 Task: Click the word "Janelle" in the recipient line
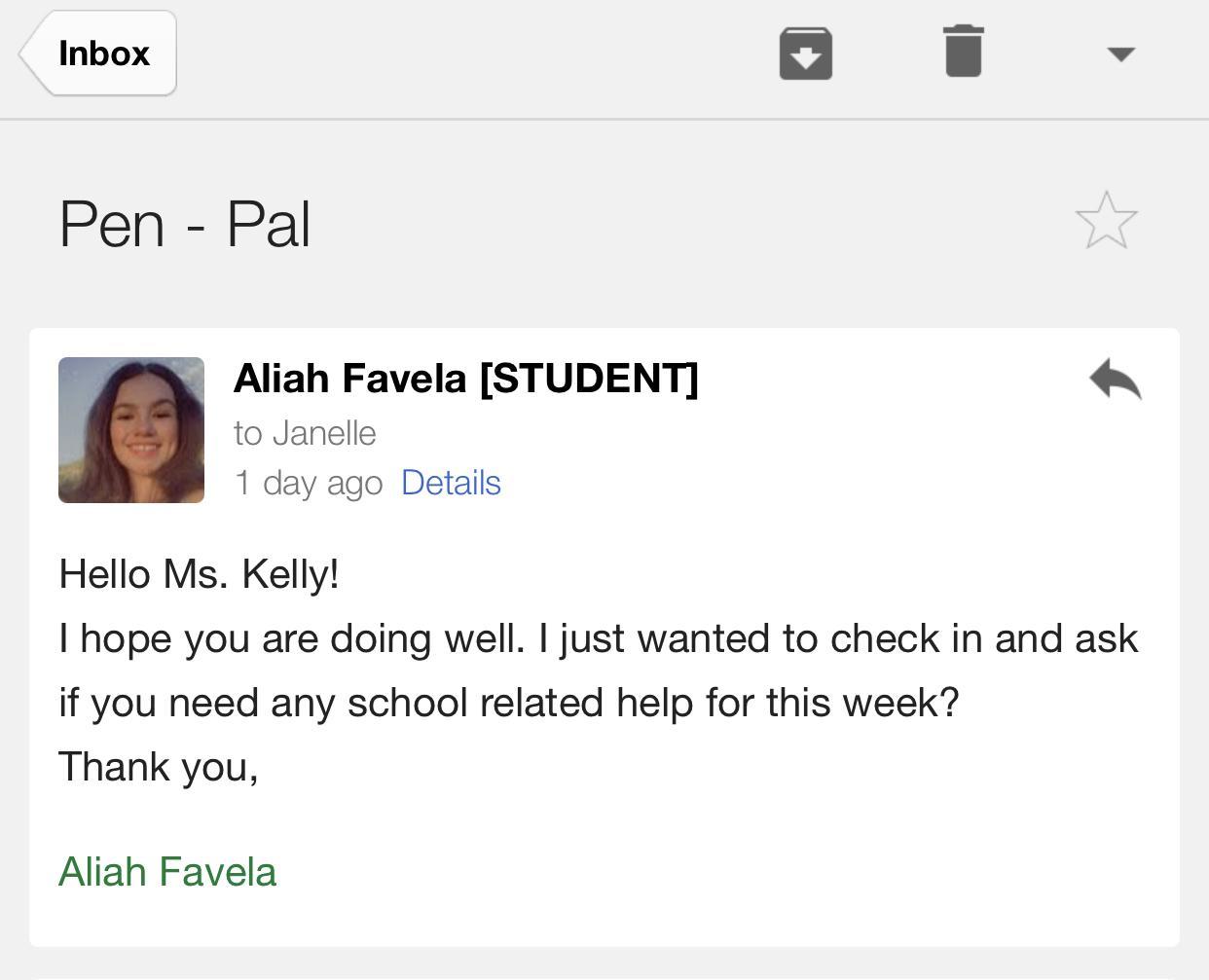click(324, 433)
